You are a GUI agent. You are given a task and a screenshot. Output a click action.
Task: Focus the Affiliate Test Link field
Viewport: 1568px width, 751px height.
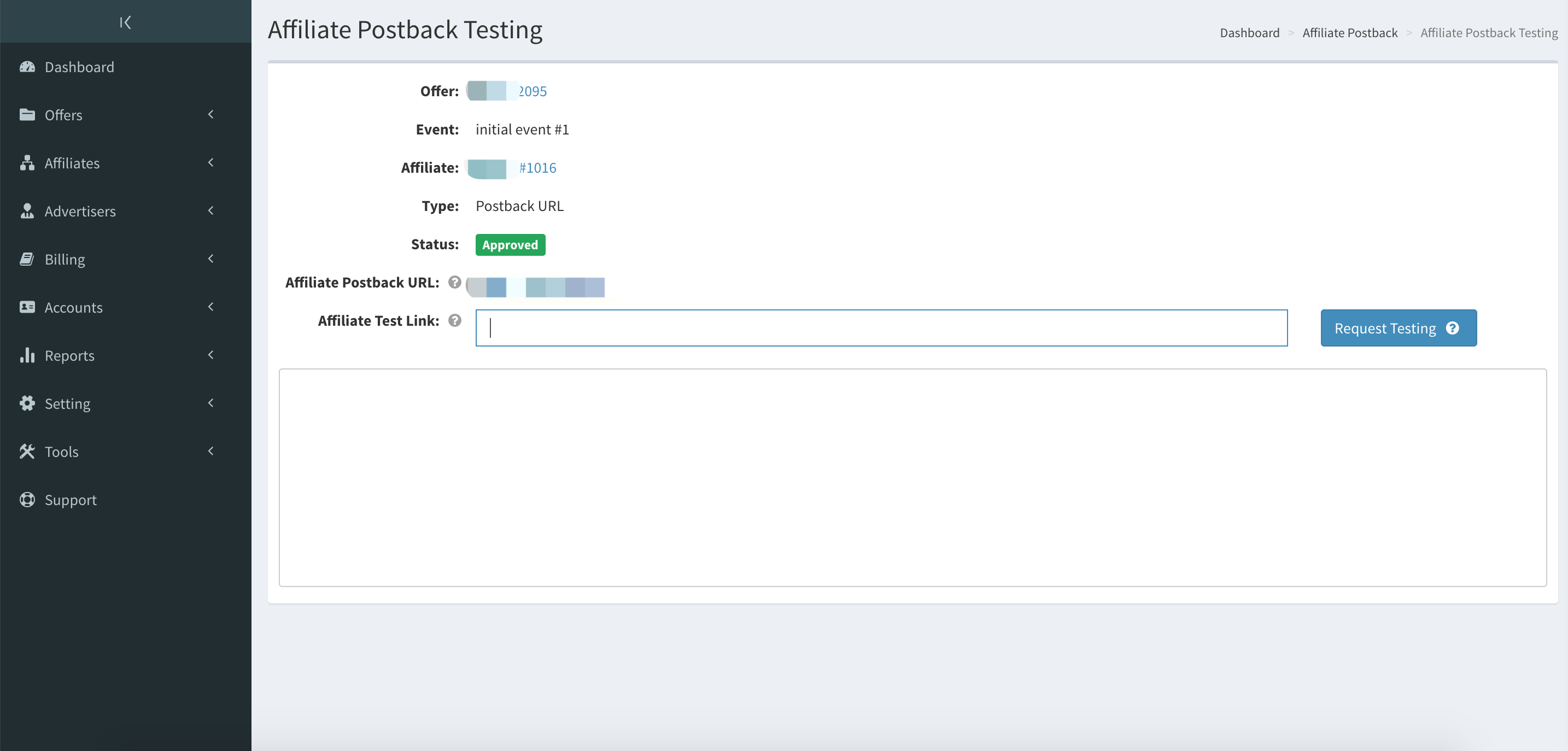[881, 328]
